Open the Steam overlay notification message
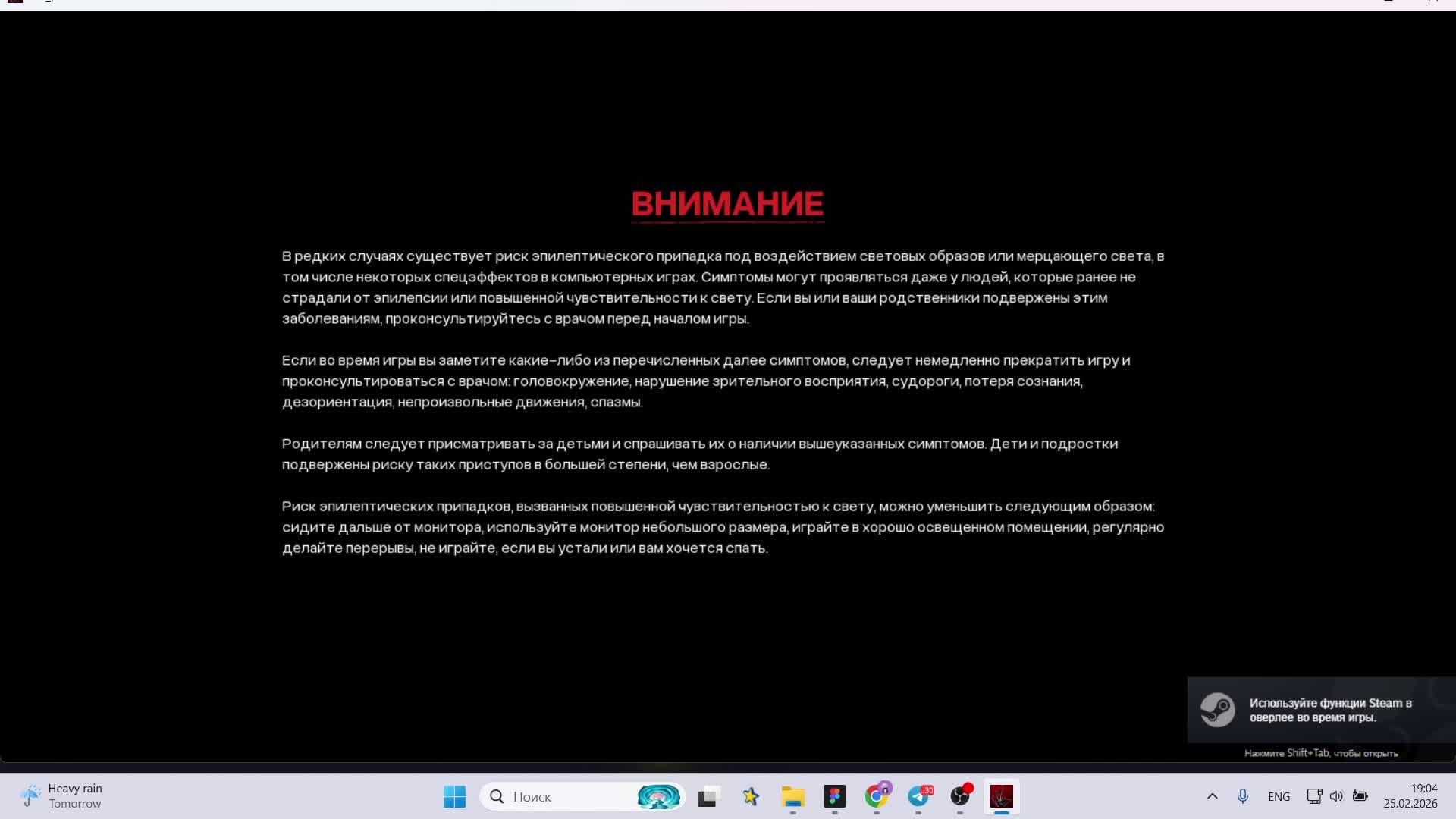The height and width of the screenshot is (819, 1456). 1330,711
